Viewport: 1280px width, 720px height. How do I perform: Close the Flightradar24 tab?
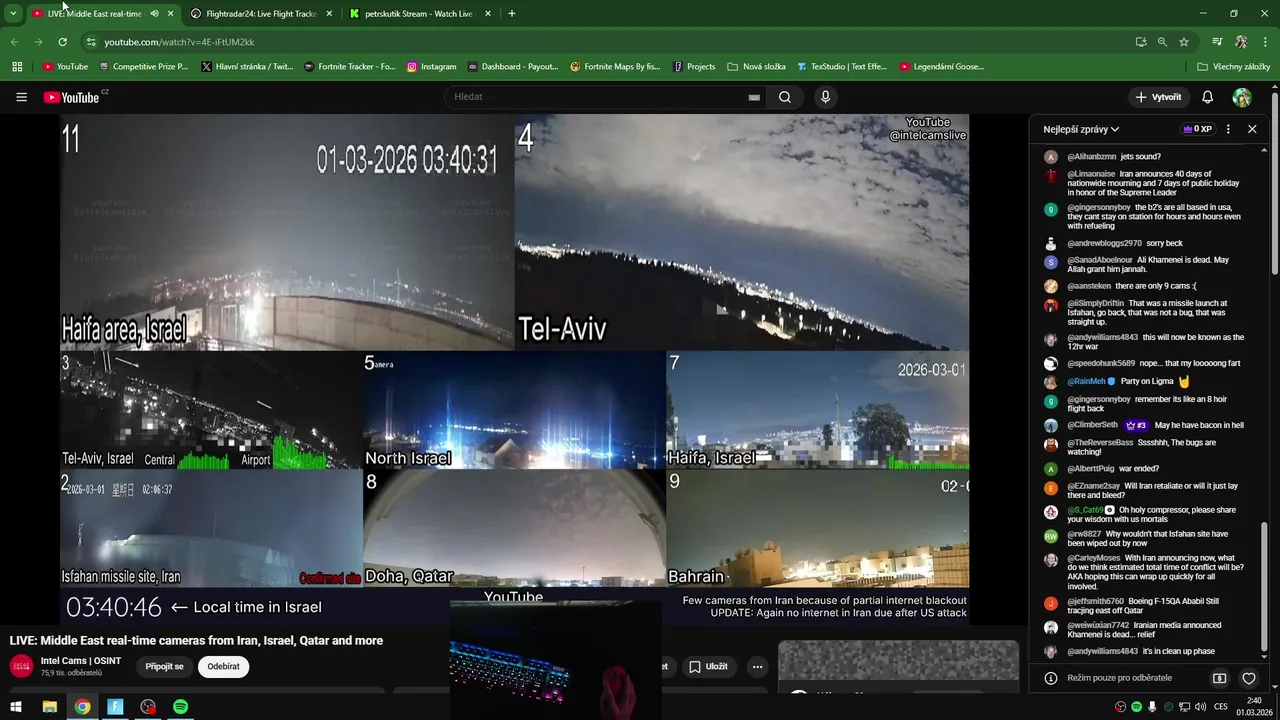(x=329, y=14)
